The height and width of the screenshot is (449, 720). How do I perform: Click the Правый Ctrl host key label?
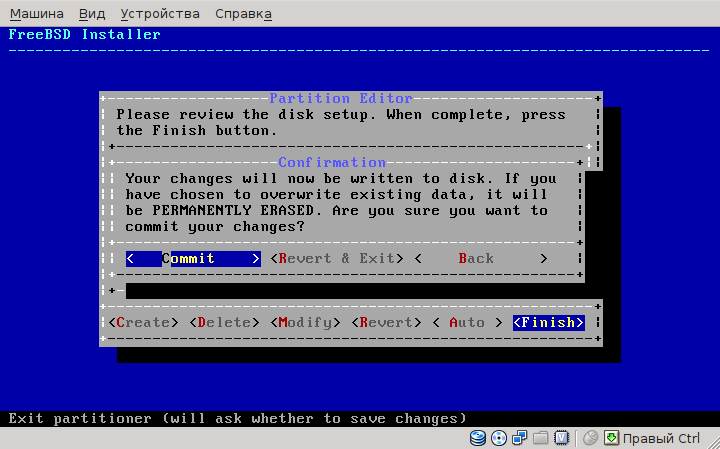[x=661, y=438]
